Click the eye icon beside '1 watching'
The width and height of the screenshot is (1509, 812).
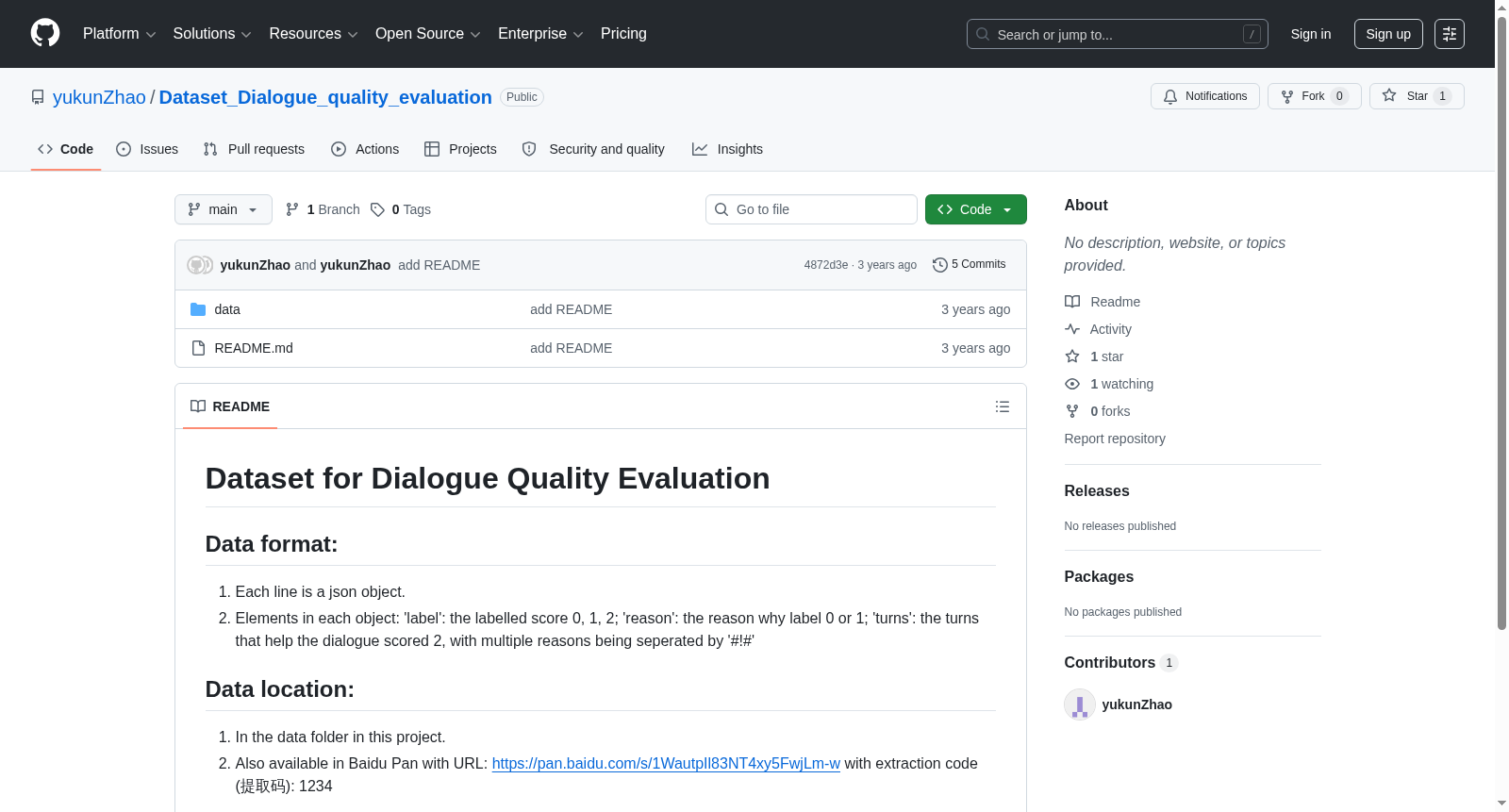1072,384
